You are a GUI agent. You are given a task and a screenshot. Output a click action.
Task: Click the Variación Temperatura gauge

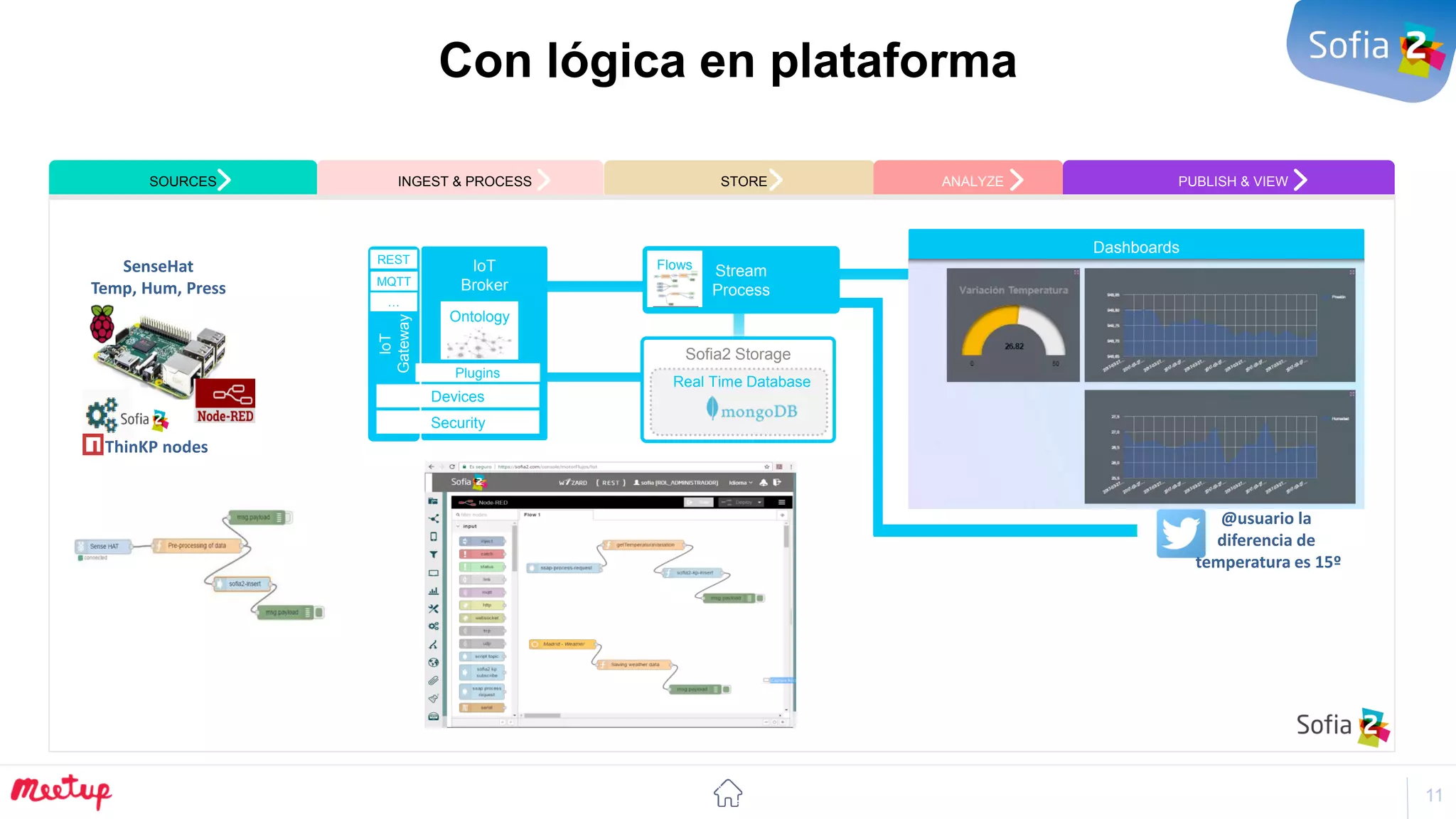point(1013,325)
